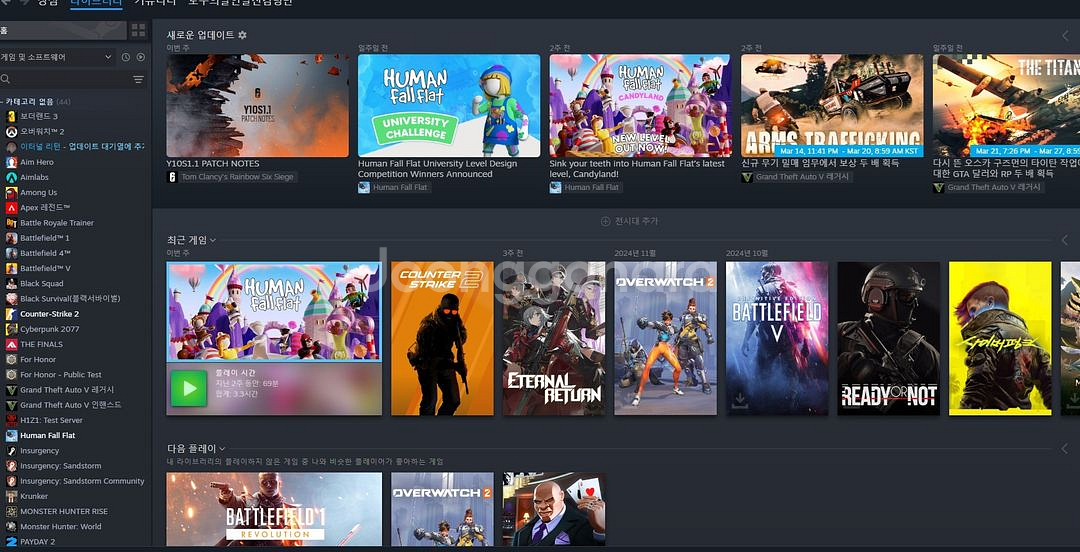Select the Ready or Not cover
1080x552 pixels.
click(889, 338)
